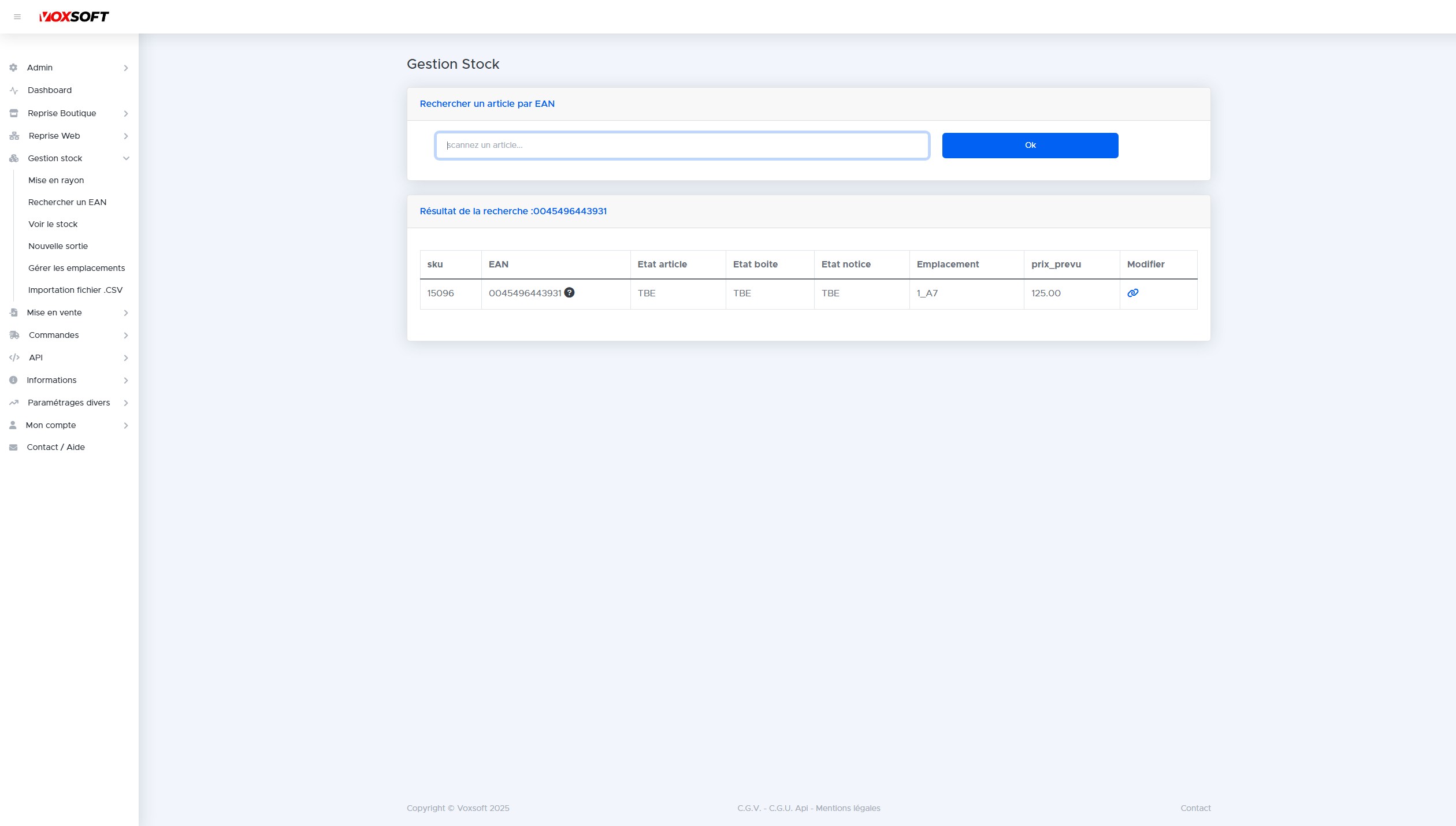Click the Voxsoft logo

(74, 17)
